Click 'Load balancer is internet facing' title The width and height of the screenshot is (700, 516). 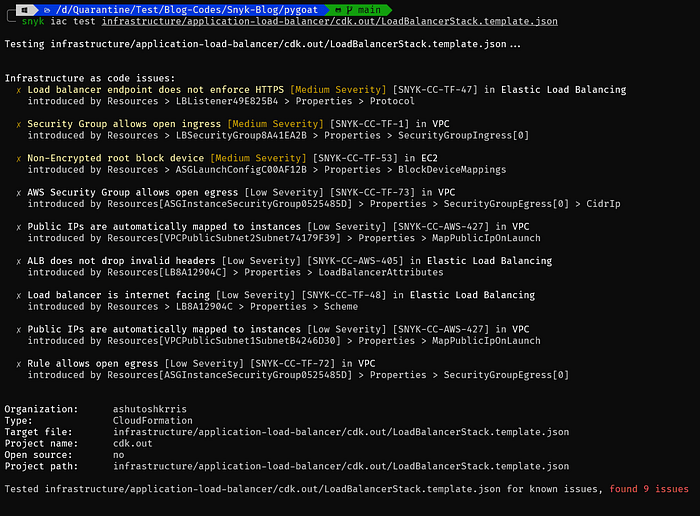point(118,295)
